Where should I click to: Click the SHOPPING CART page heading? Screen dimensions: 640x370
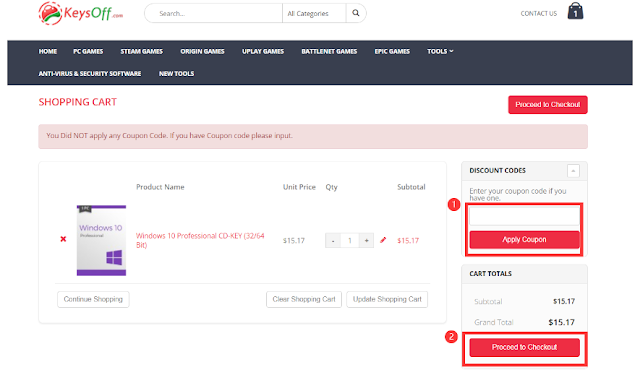[78, 102]
